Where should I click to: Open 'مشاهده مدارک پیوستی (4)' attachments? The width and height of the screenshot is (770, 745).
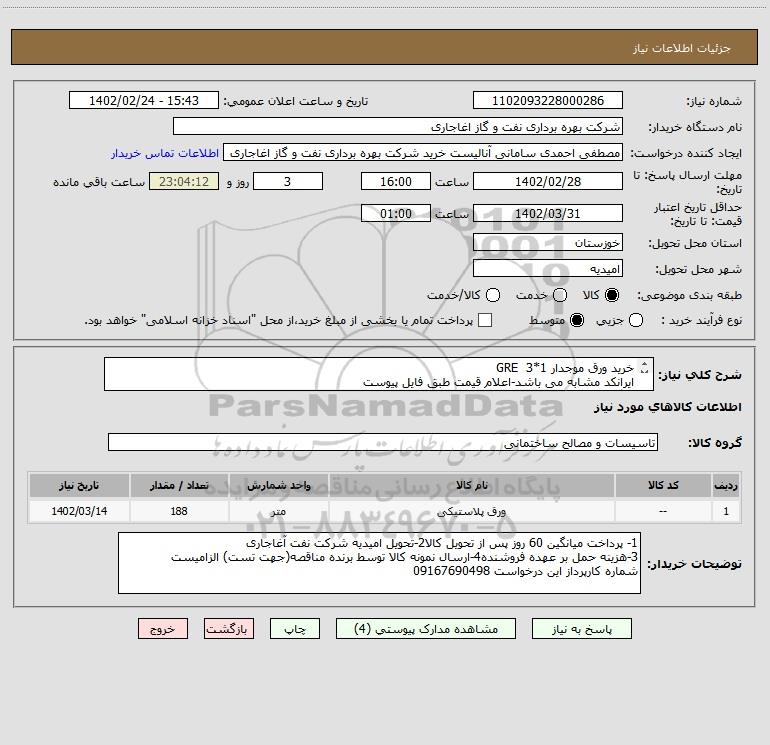[x=426, y=629]
